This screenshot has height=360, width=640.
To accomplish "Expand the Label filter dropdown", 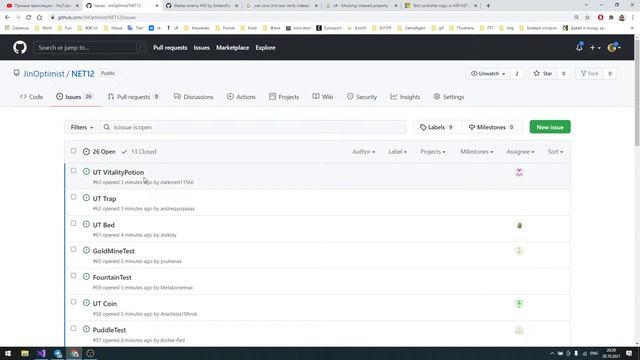I will (x=398, y=151).
